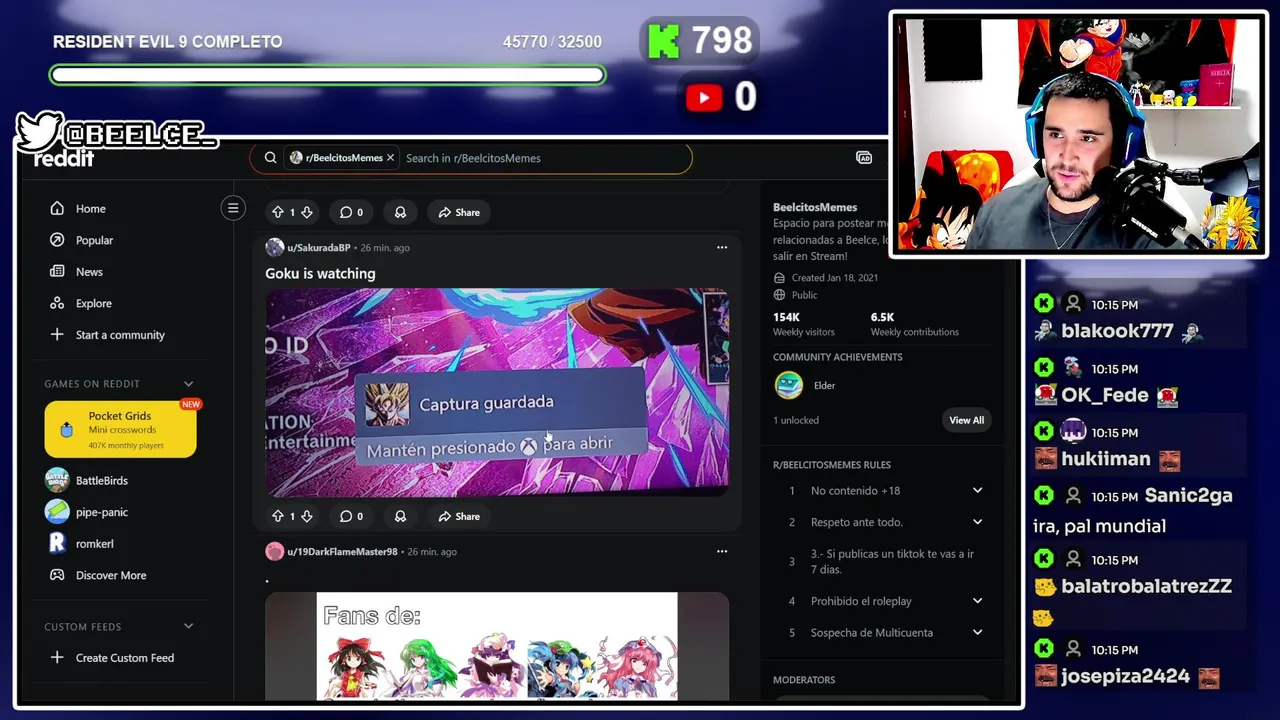
Task: Give award to post above Goku is watching
Action: pyautogui.click(x=400, y=212)
